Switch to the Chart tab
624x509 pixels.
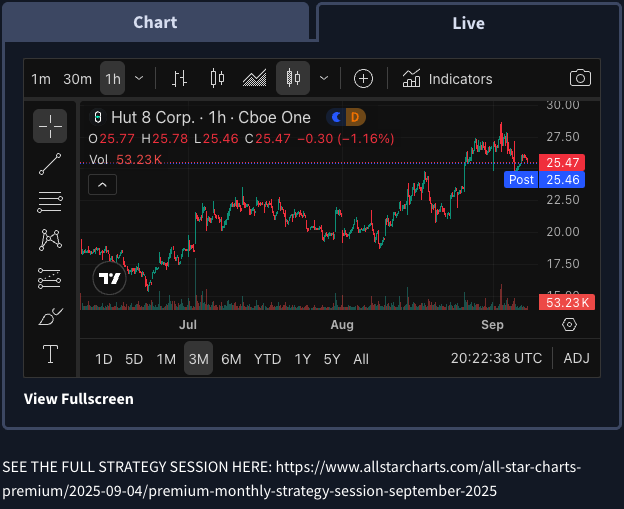[155, 22]
